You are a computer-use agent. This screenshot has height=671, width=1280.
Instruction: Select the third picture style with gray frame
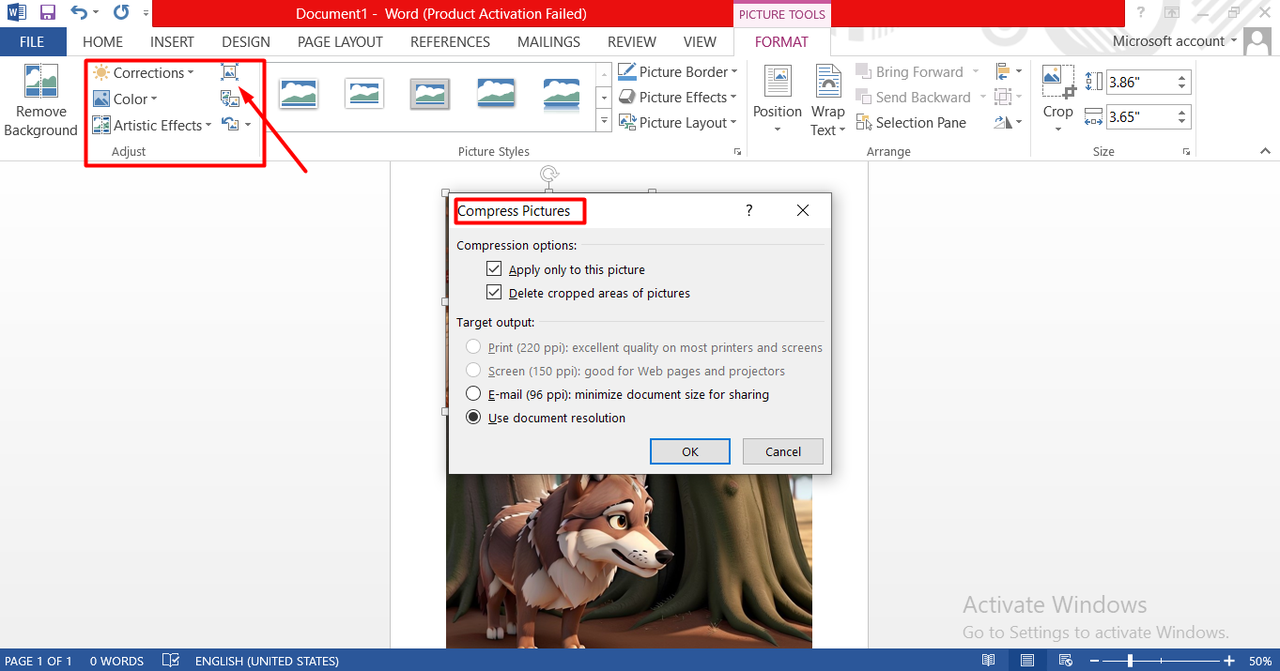(430, 94)
